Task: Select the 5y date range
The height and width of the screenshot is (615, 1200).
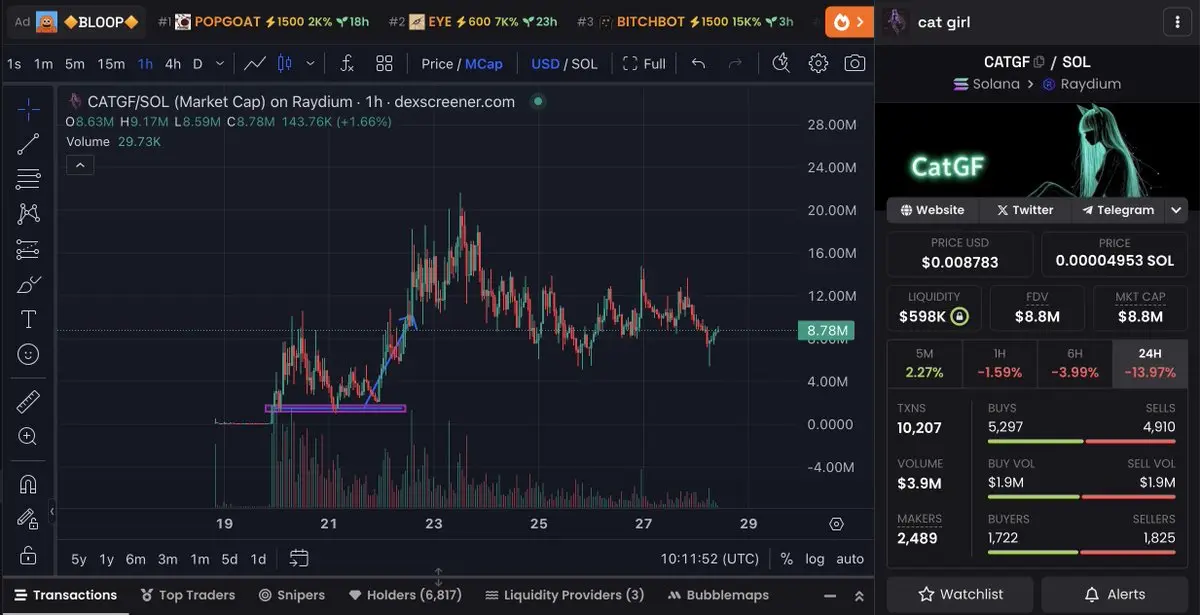Action: (79, 559)
